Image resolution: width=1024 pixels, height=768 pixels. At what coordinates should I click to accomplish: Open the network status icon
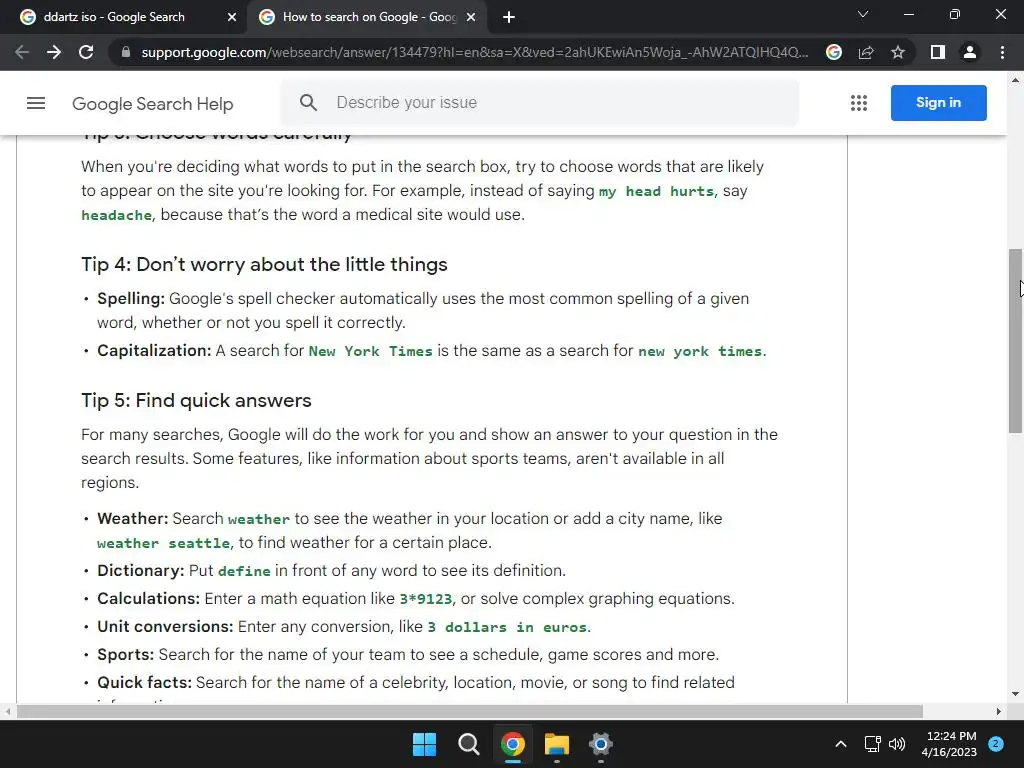coord(872,744)
